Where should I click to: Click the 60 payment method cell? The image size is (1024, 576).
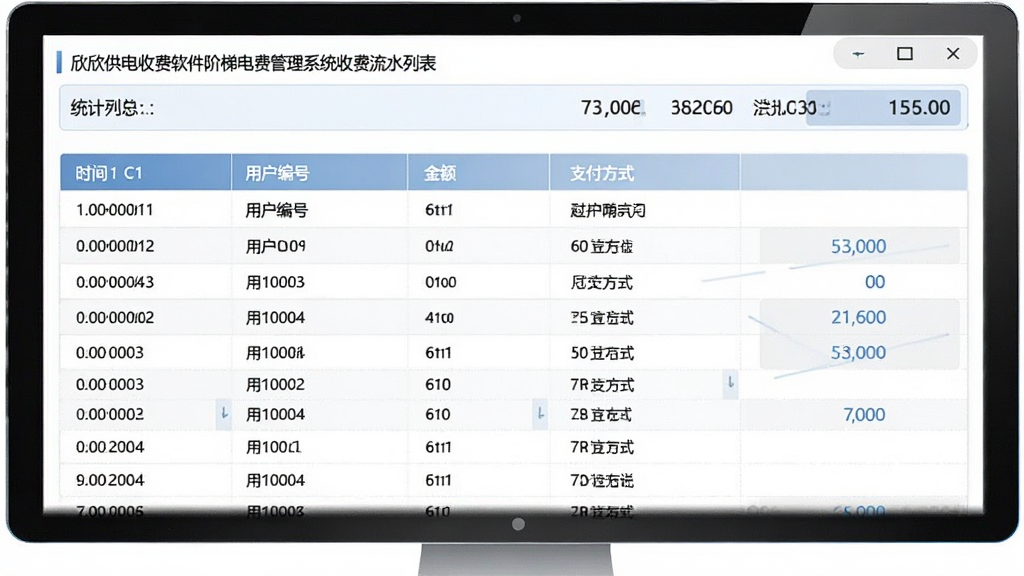601,247
